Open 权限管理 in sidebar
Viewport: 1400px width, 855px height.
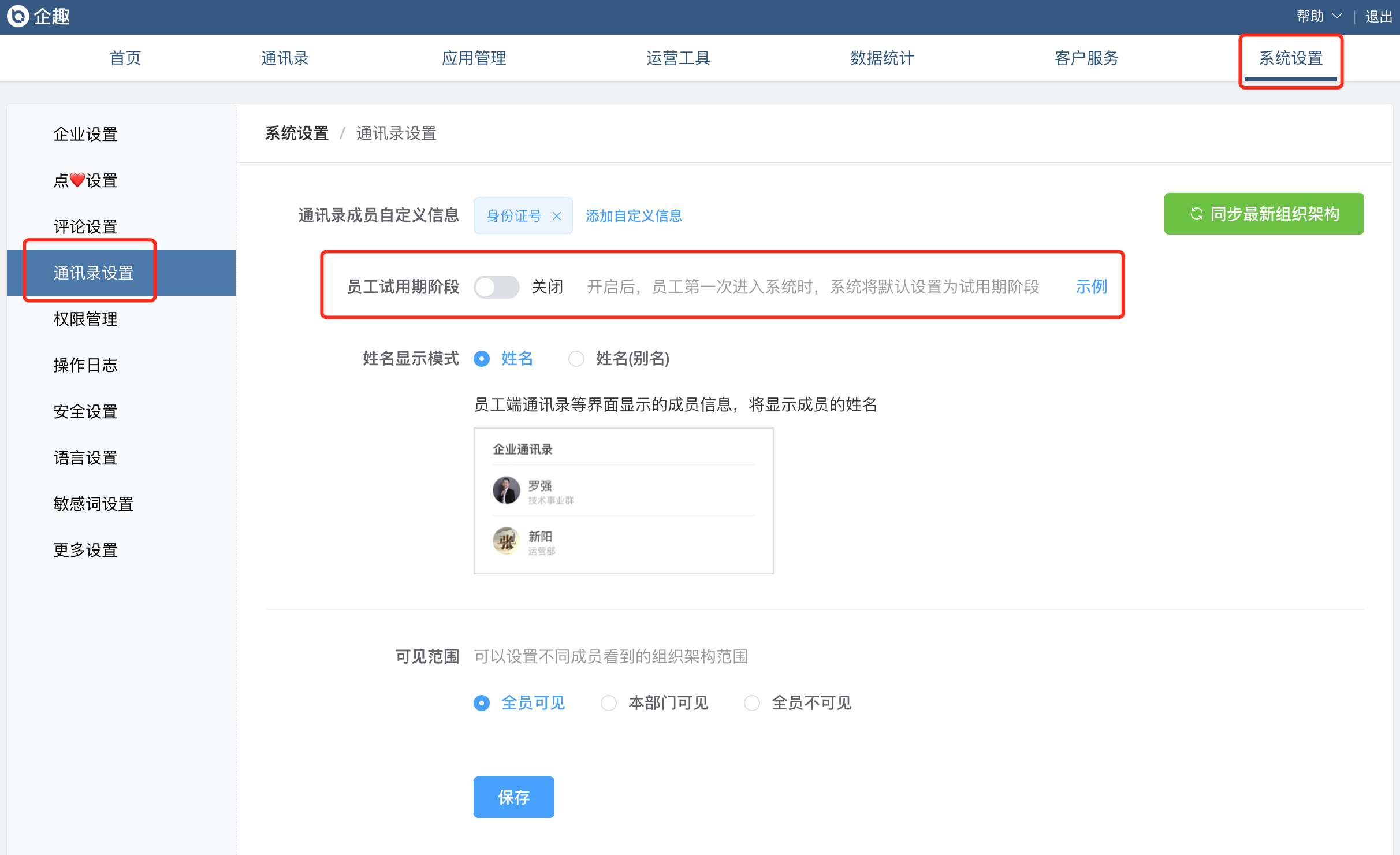coord(85,319)
